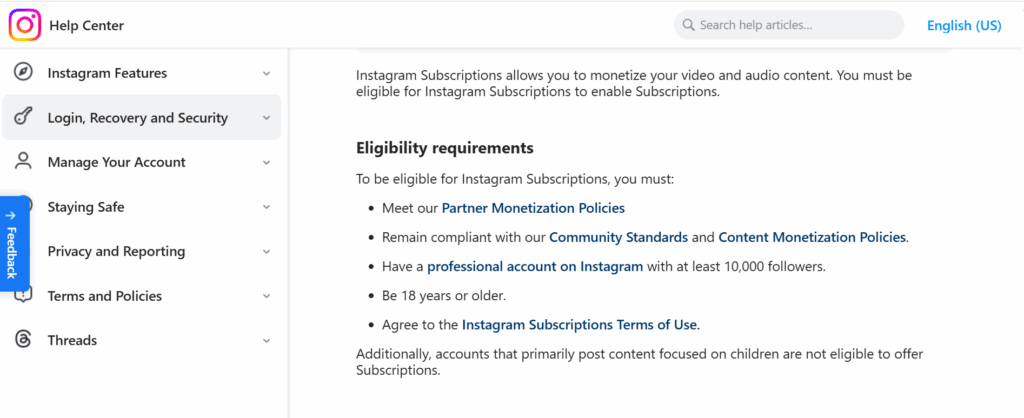The height and width of the screenshot is (418, 1024).
Task: Expand the Threads section chevron
Action: 266,340
